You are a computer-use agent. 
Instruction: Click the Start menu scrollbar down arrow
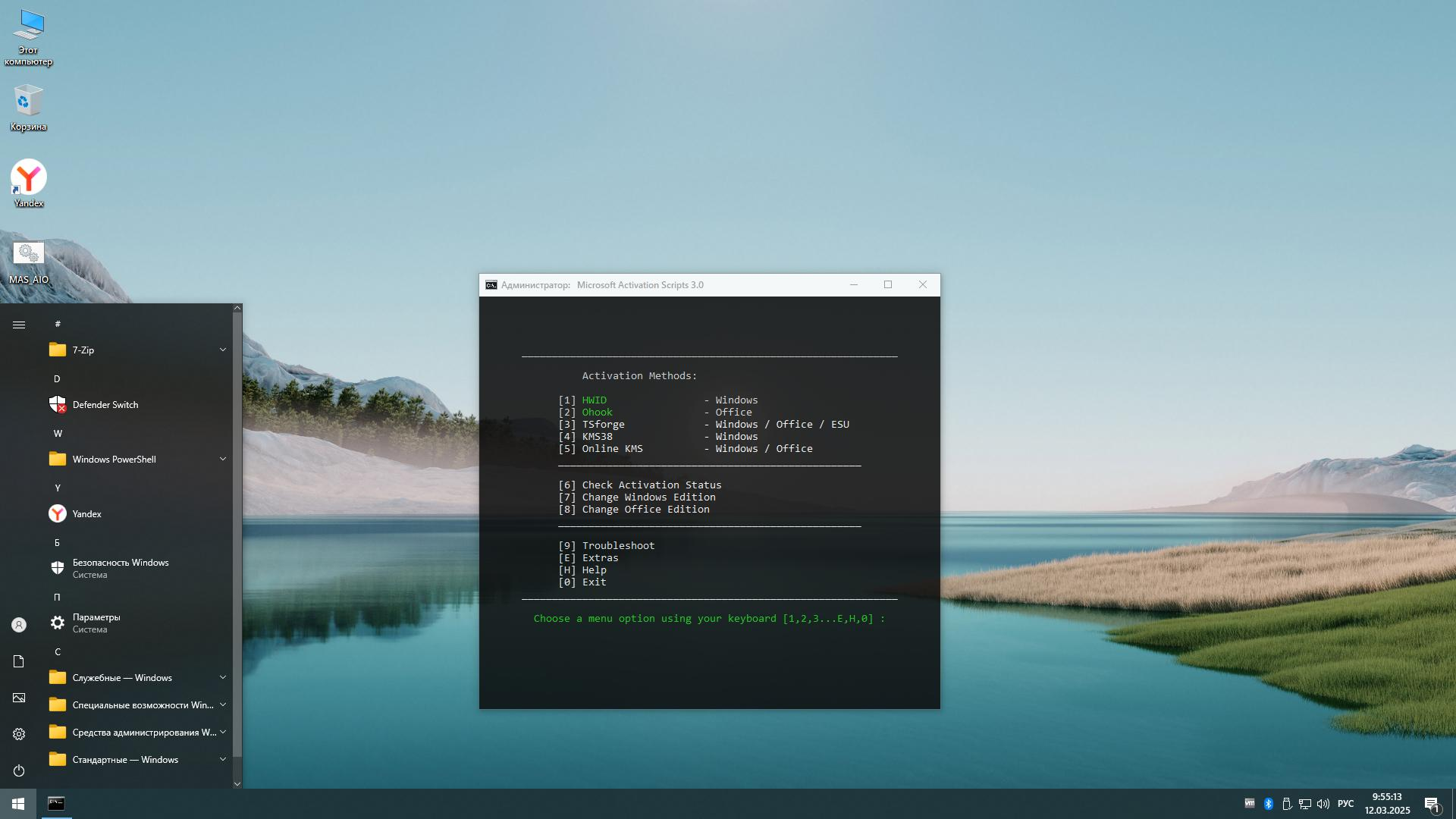click(237, 783)
